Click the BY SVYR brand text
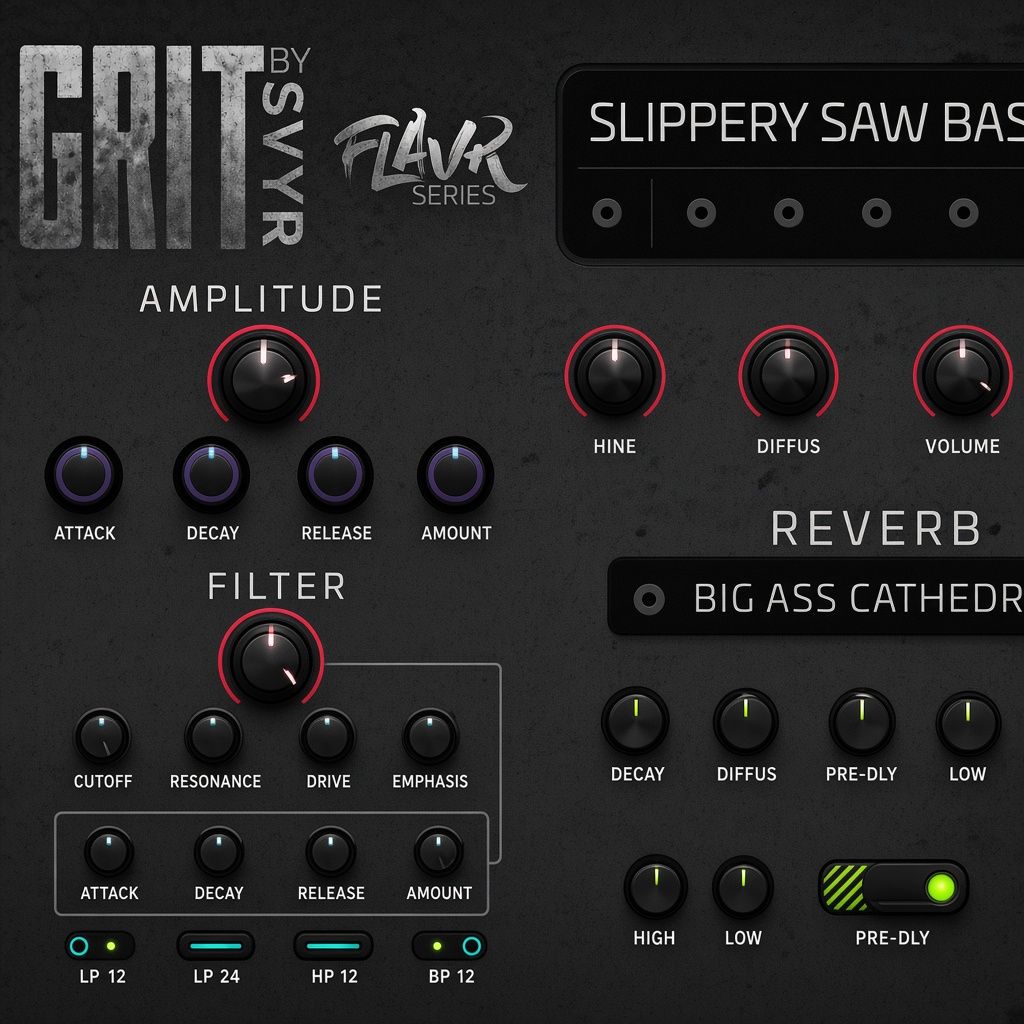This screenshot has height=1024, width=1024. click(x=286, y=146)
